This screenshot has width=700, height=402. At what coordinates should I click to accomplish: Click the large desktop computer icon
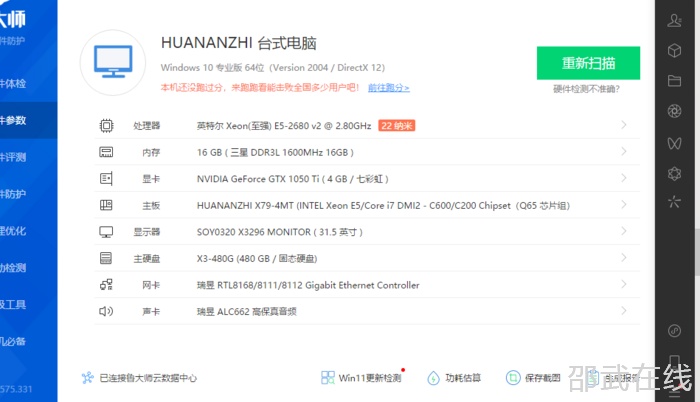(x=113, y=62)
